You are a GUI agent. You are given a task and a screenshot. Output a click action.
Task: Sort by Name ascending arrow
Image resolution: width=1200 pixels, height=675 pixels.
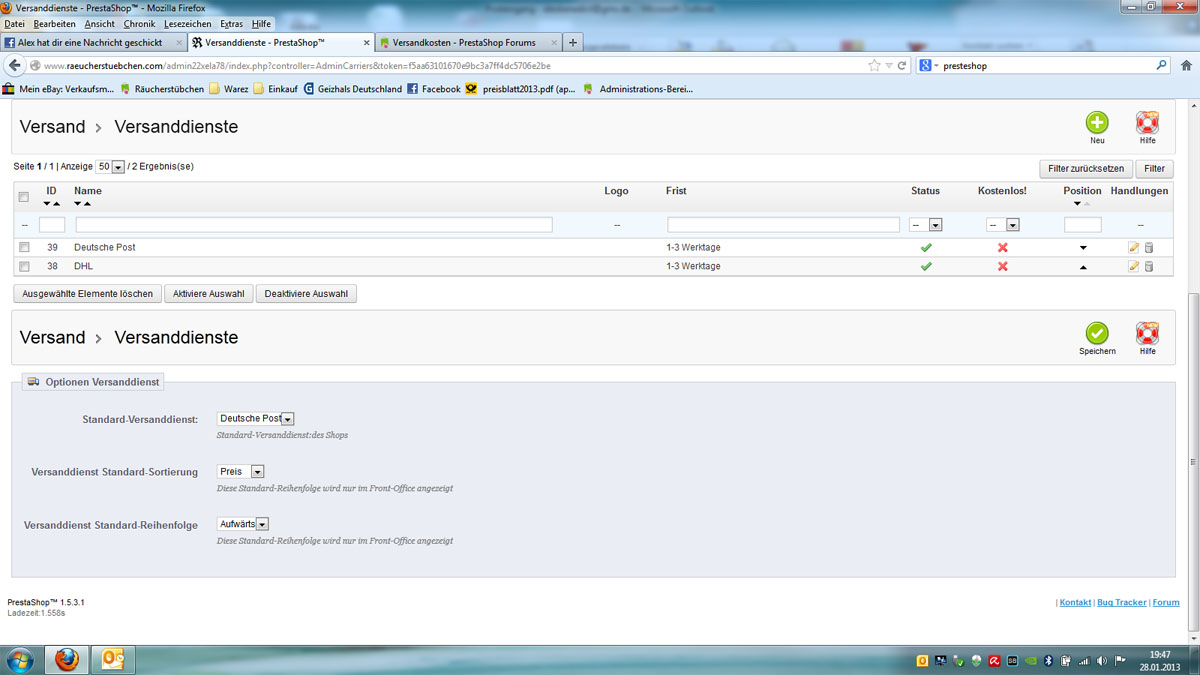tap(88, 204)
